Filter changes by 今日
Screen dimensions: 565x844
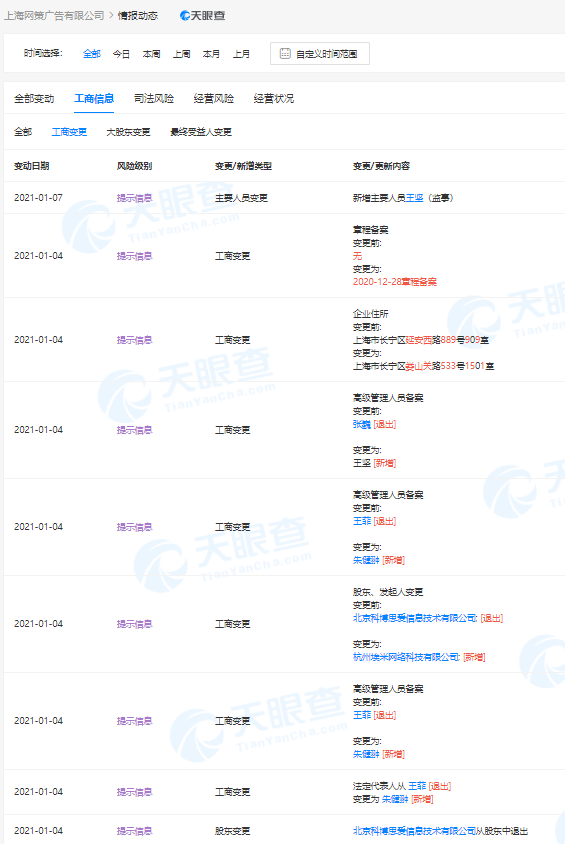pos(121,54)
